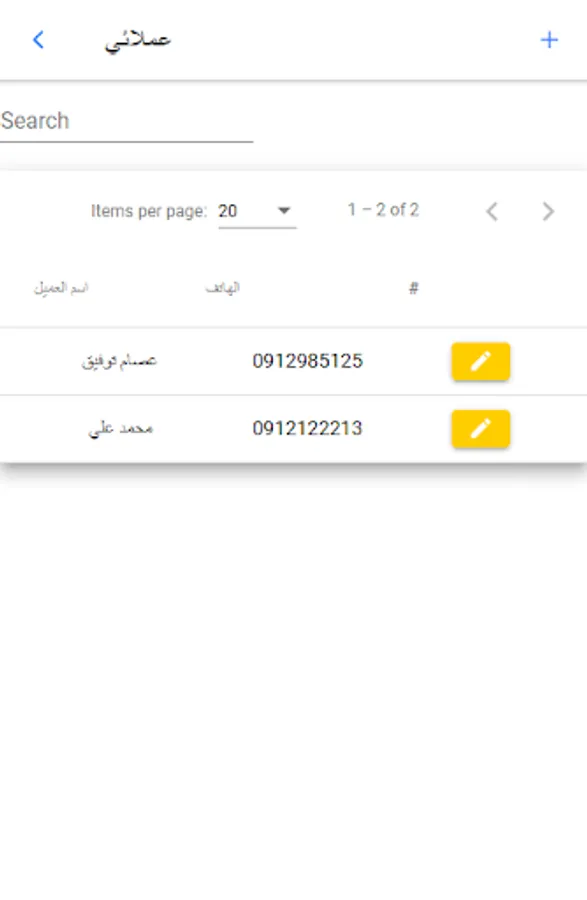Edit customer with phone 0912122213

pyautogui.click(x=481, y=429)
